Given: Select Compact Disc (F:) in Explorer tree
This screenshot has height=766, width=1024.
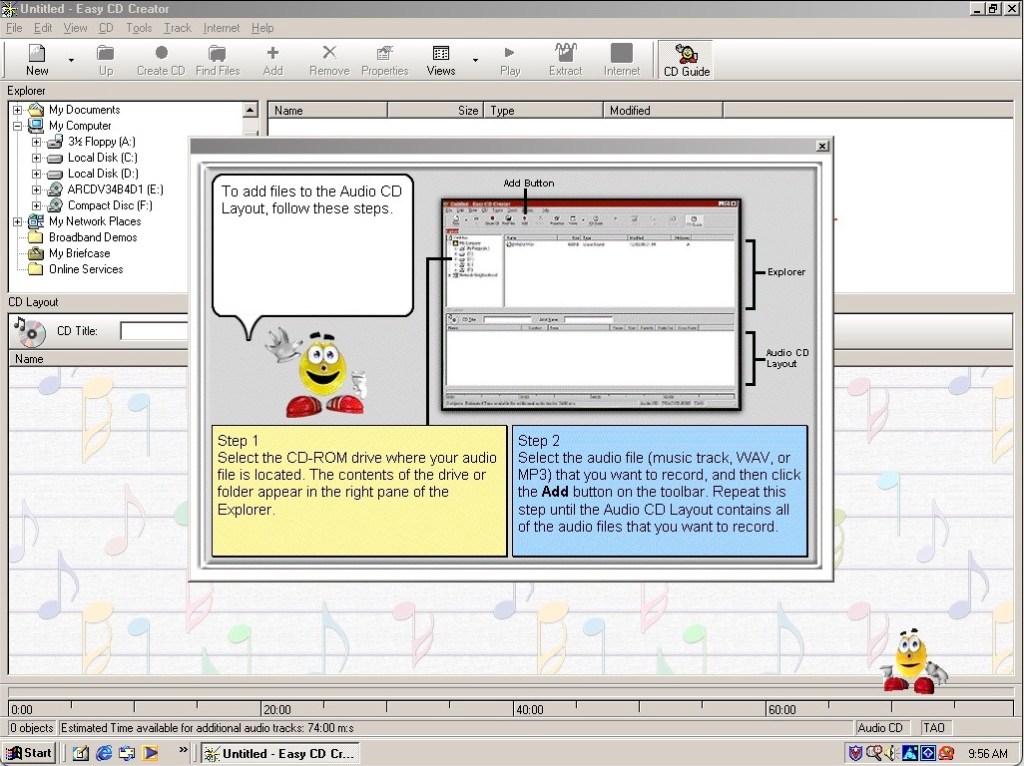Looking at the screenshot, I should (x=102, y=206).
